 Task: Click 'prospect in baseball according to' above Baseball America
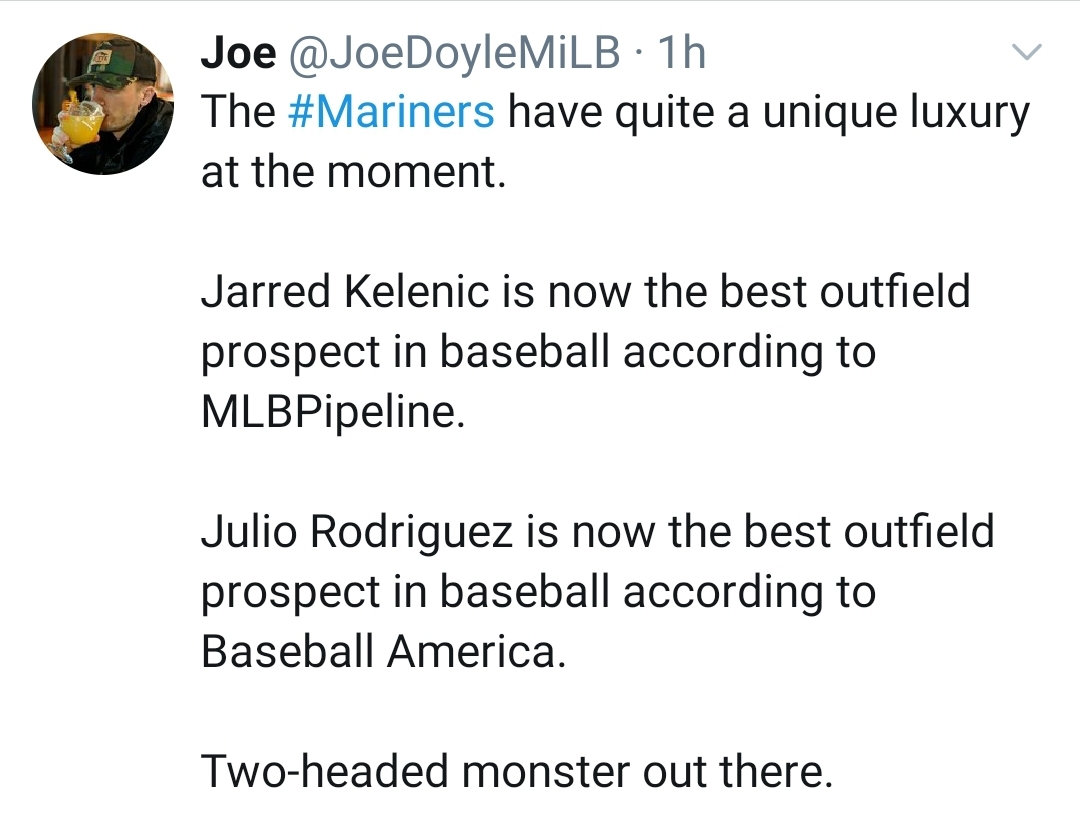[x=539, y=592]
